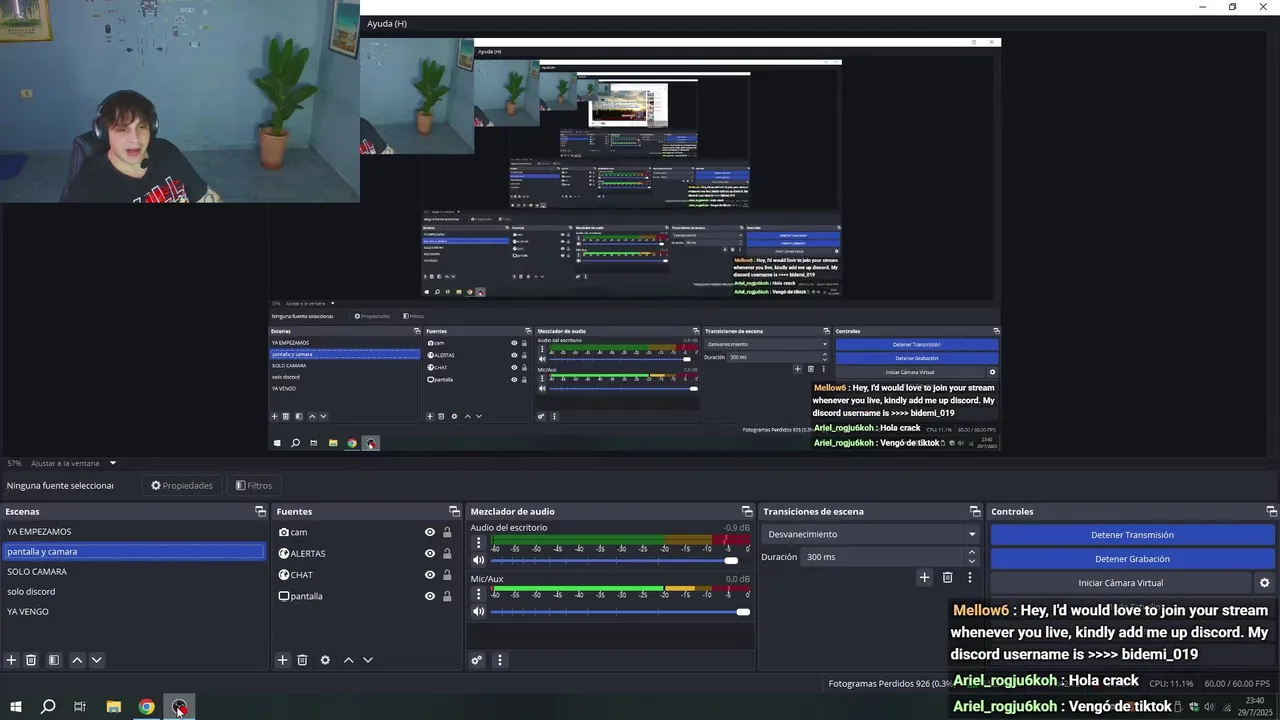Toggle lock on ALERTAS source

(447, 554)
